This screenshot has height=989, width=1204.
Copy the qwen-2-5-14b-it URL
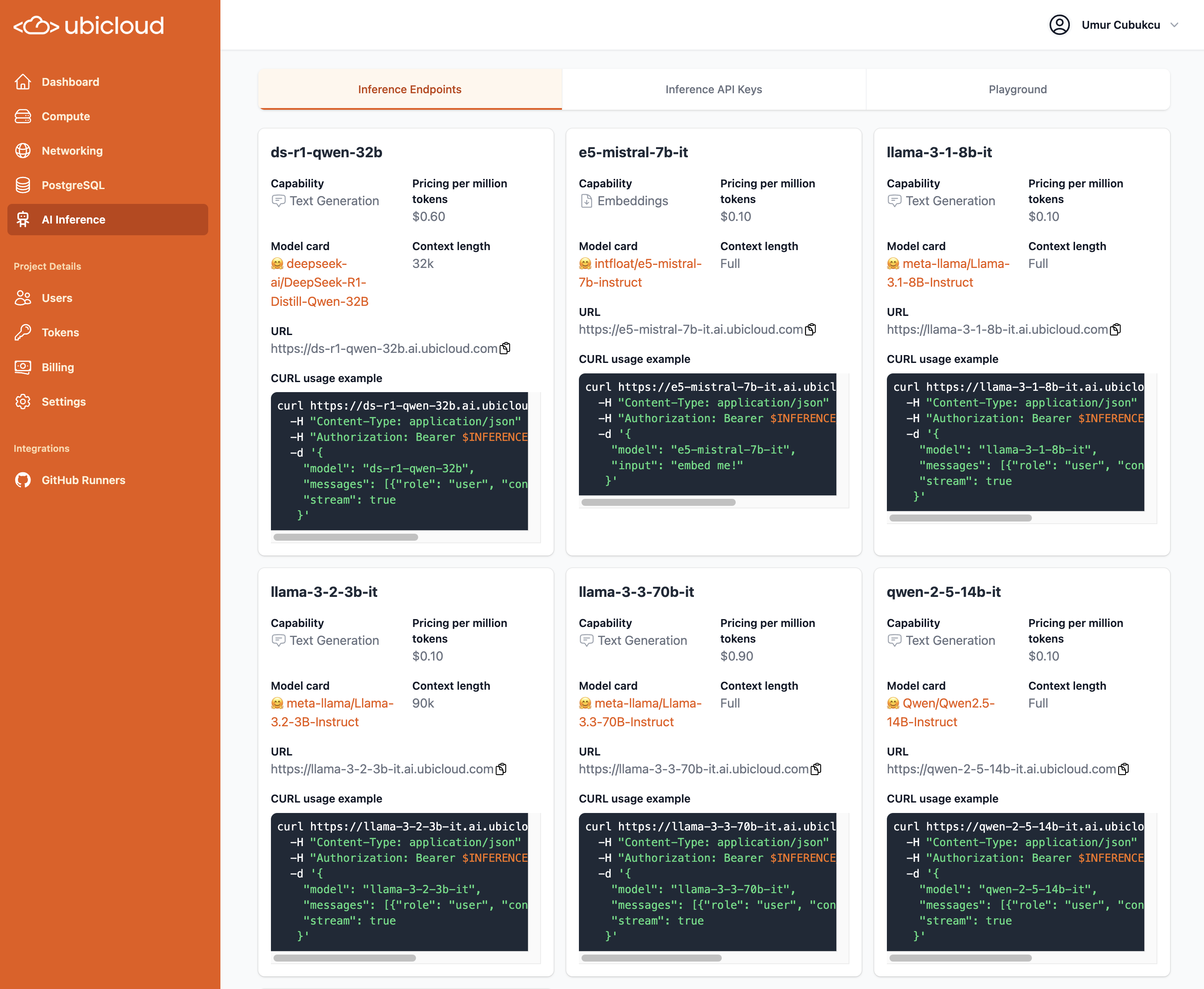pos(1124,769)
